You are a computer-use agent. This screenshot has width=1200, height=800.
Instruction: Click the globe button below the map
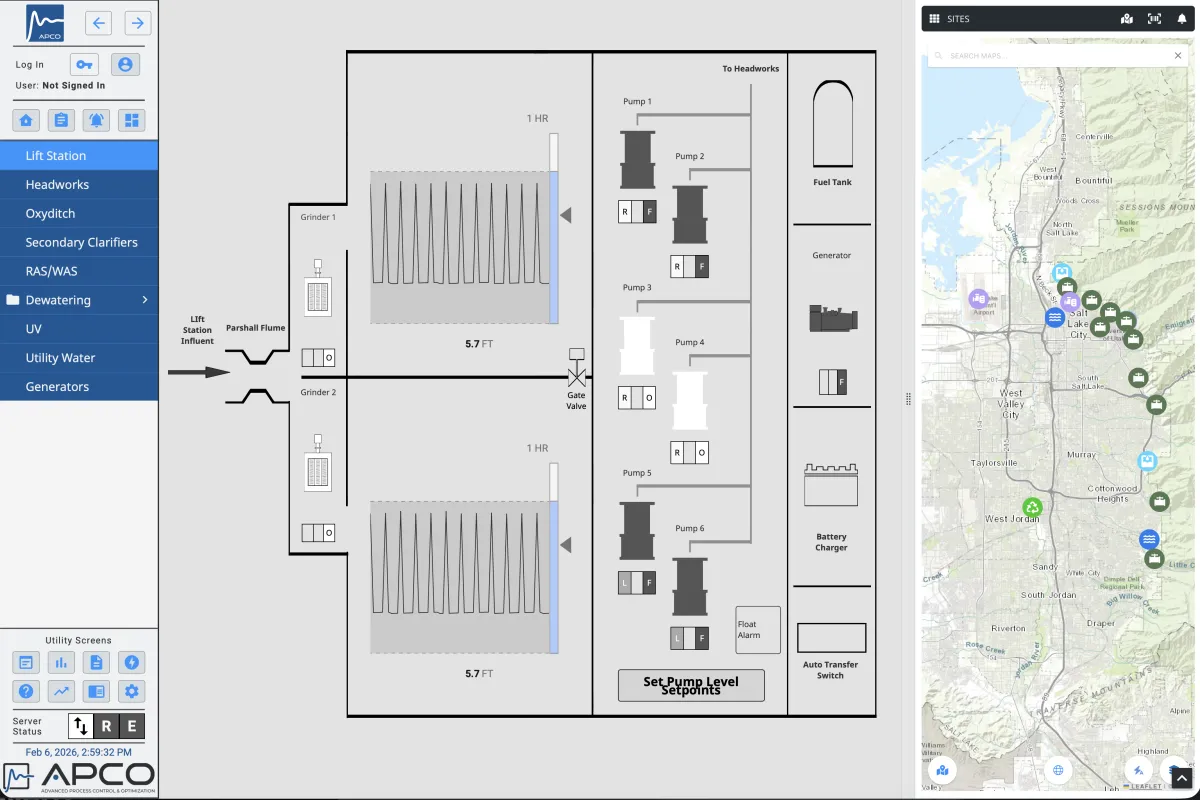[x=1057, y=770]
